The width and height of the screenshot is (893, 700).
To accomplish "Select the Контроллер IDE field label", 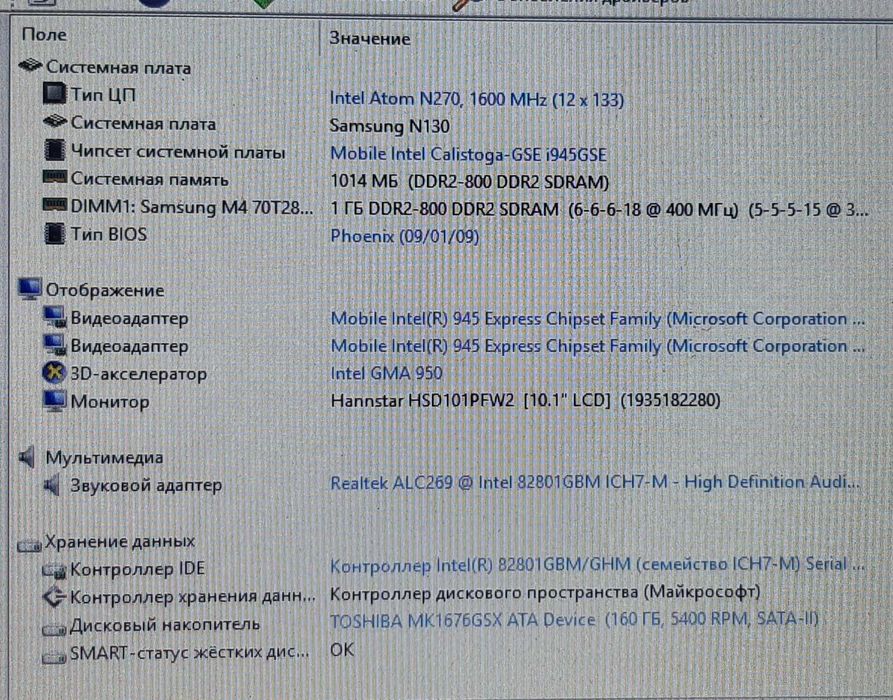I will pyautogui.click(x=137, y=569).
